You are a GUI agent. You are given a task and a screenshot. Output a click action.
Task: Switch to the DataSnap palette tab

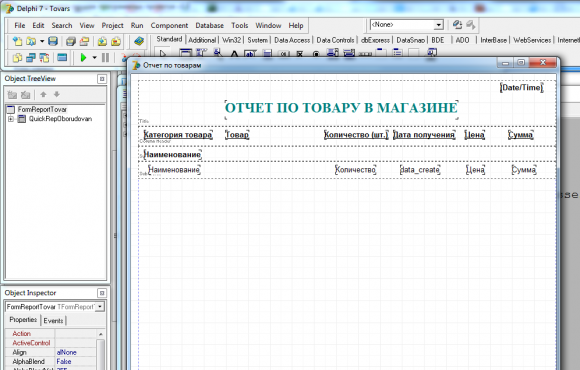point(411,40)
